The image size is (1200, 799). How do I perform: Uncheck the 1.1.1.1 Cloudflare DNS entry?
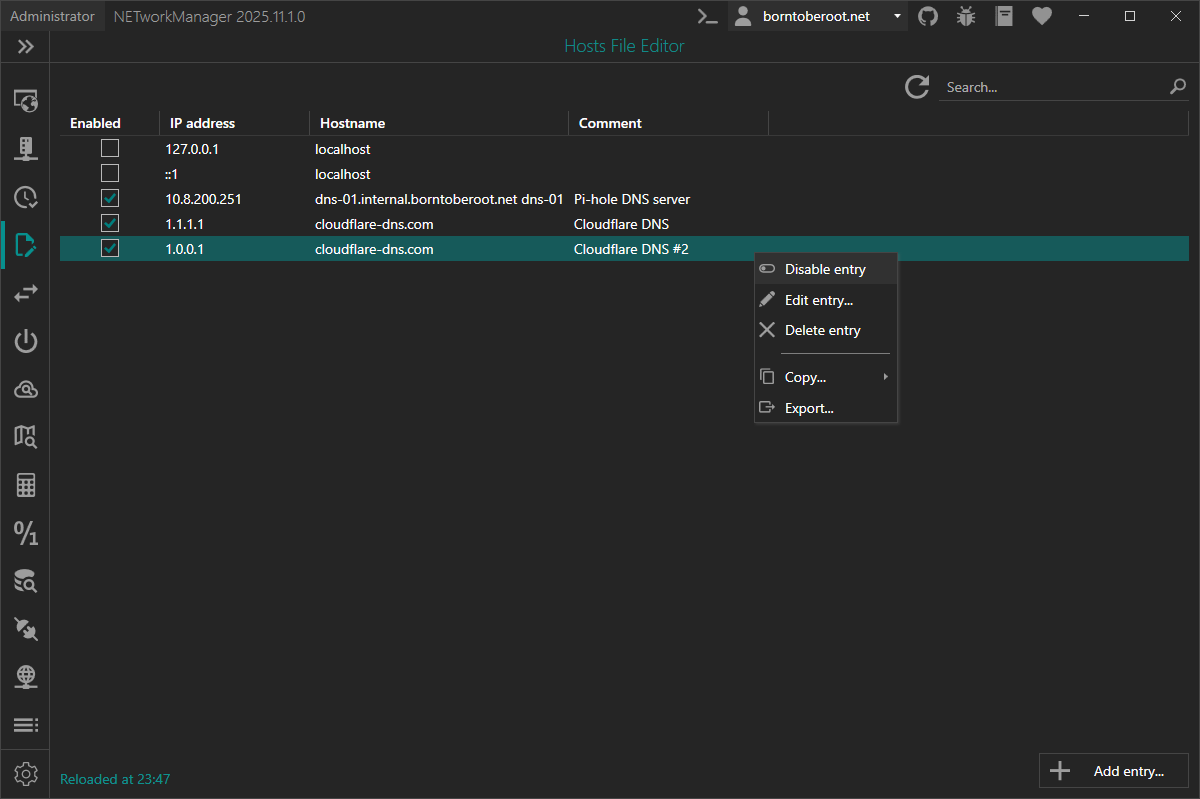click(109, 222)
